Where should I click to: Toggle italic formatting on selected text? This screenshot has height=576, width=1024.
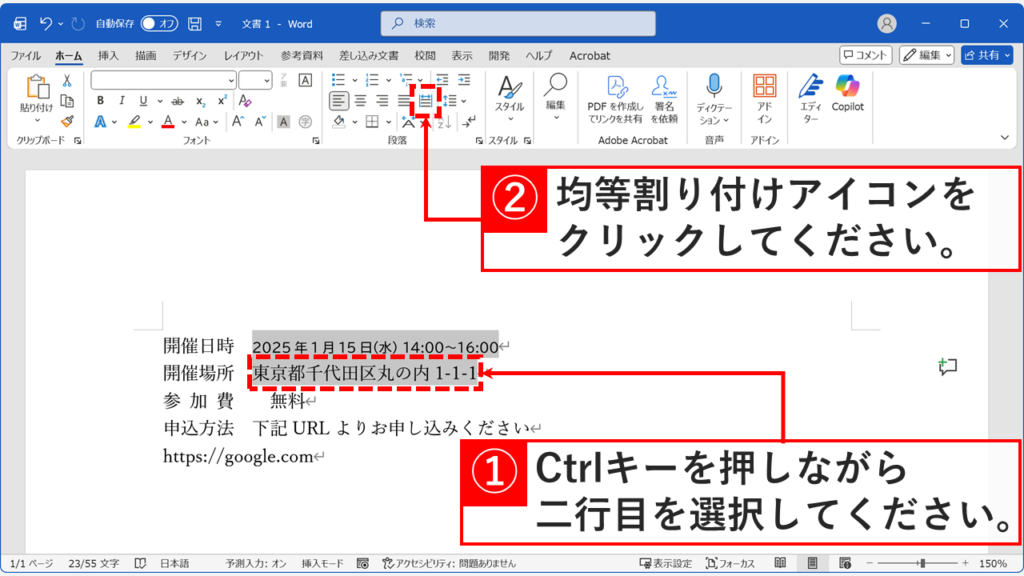121,101
